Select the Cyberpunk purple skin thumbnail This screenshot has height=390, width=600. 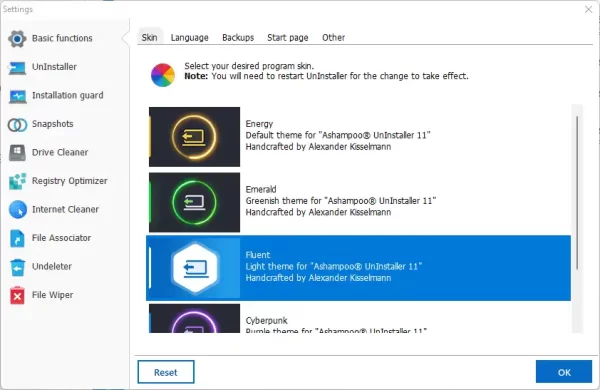(x=194, y=318)
